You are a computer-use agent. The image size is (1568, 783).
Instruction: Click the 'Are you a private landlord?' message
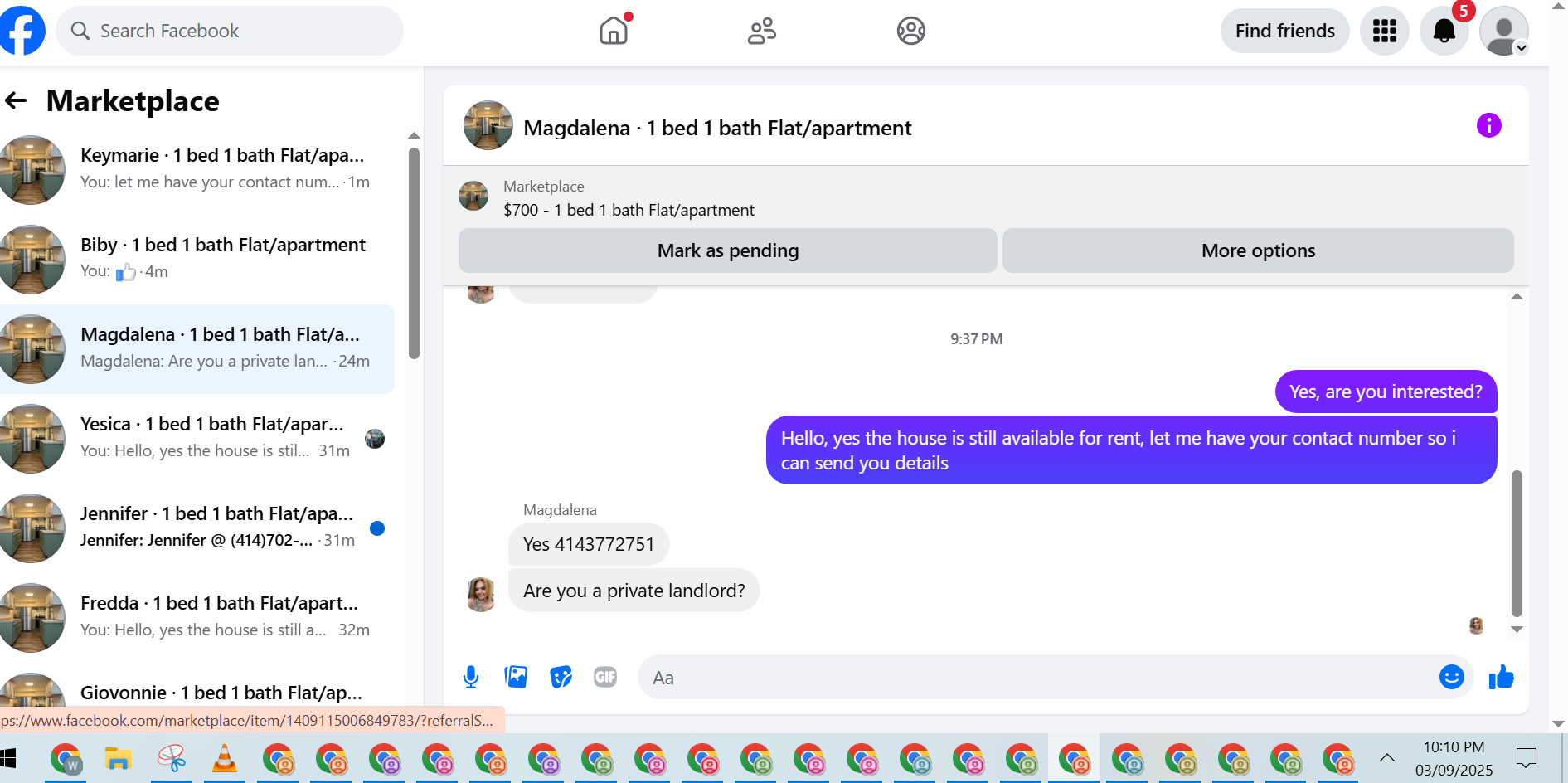[634, 591]
